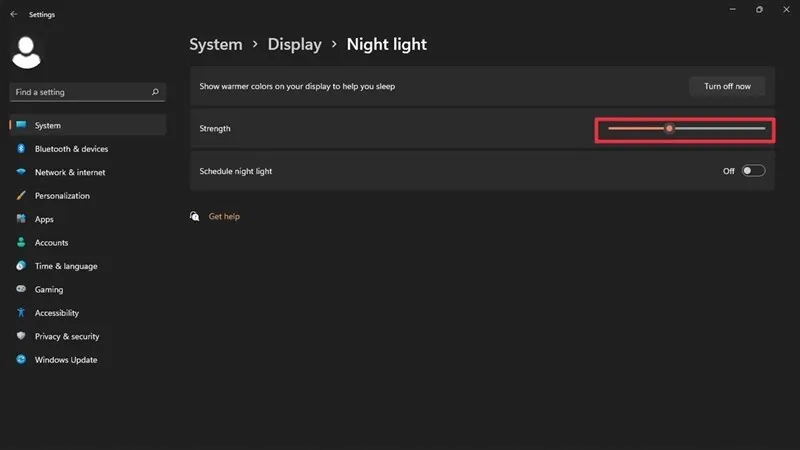
Task: Click the back arrow in Settings
Action: tap(14, 14)
